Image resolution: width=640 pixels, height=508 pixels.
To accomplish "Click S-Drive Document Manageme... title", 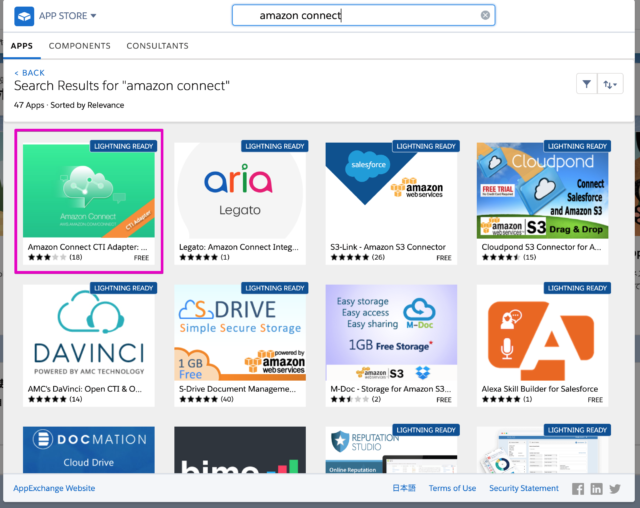I will 237,389.
